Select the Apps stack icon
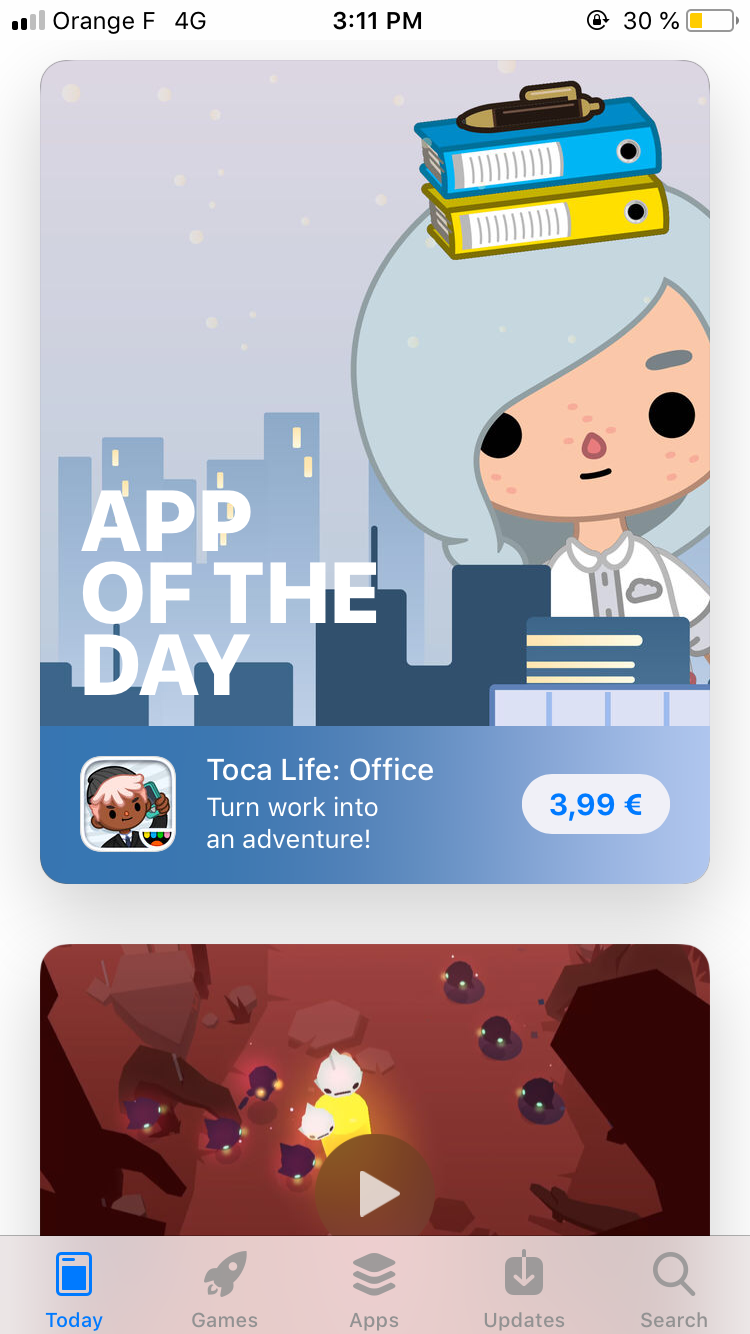This screenshot has height=1334, width=750. (x=374, y=1274)
